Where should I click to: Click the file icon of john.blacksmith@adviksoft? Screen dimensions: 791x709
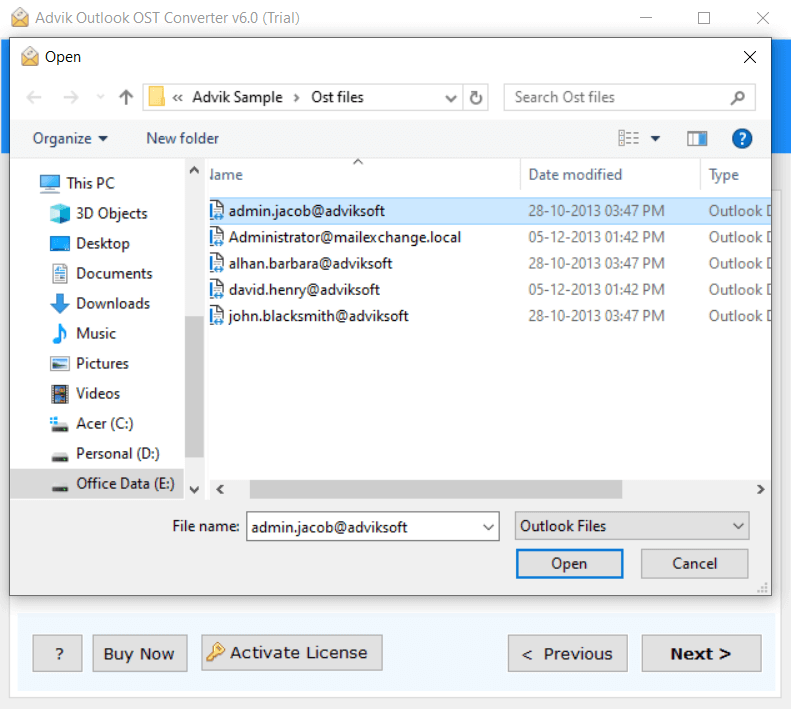(x=216, y=316)
